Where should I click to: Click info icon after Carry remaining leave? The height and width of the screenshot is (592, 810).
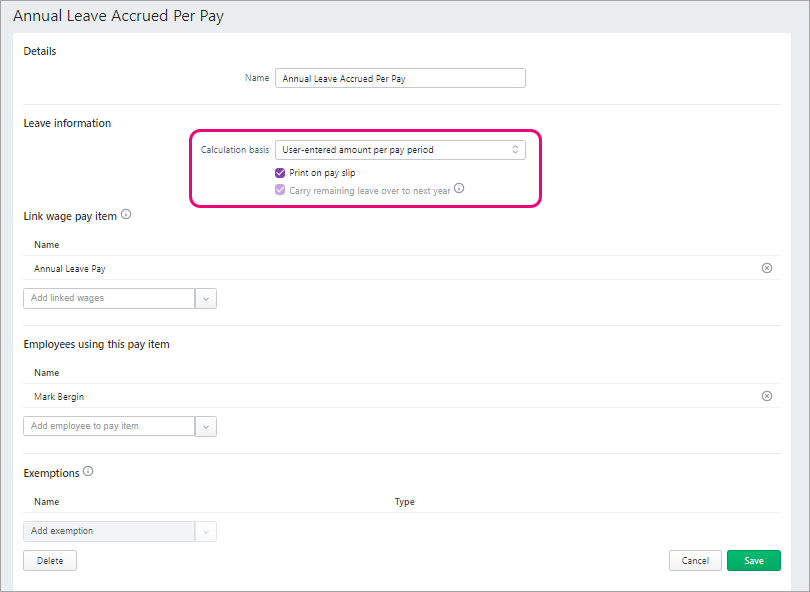click(459, 188)
